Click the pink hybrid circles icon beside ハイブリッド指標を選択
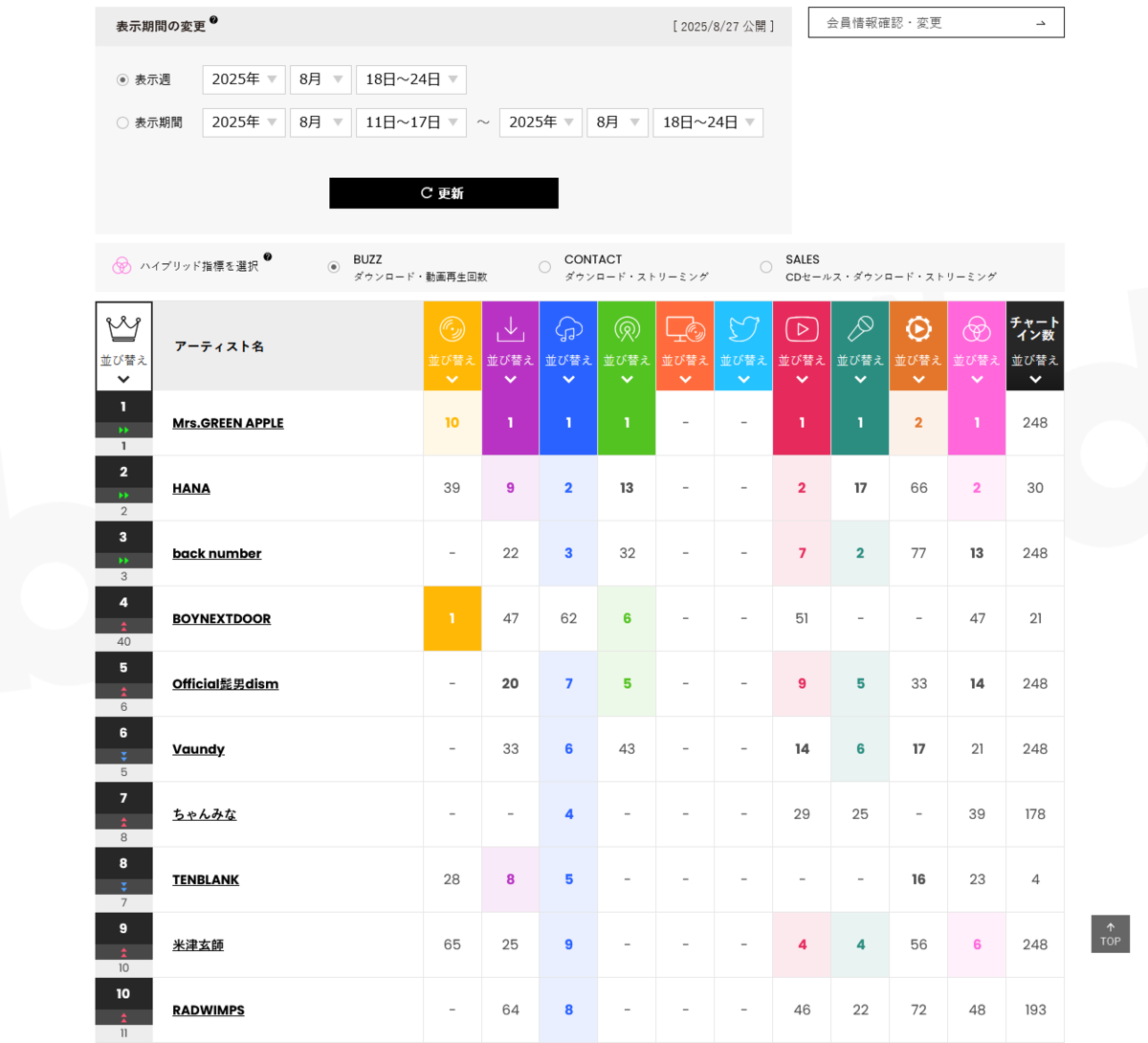Screen dimensions: 1148x1043 [x=121, y=266]
